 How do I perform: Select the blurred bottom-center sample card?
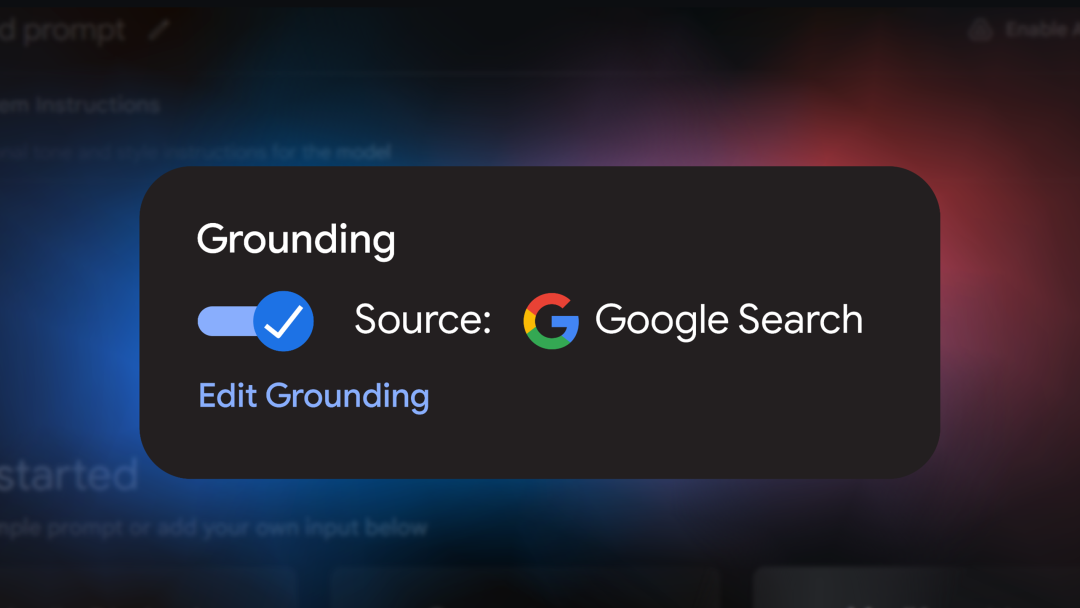525,588
